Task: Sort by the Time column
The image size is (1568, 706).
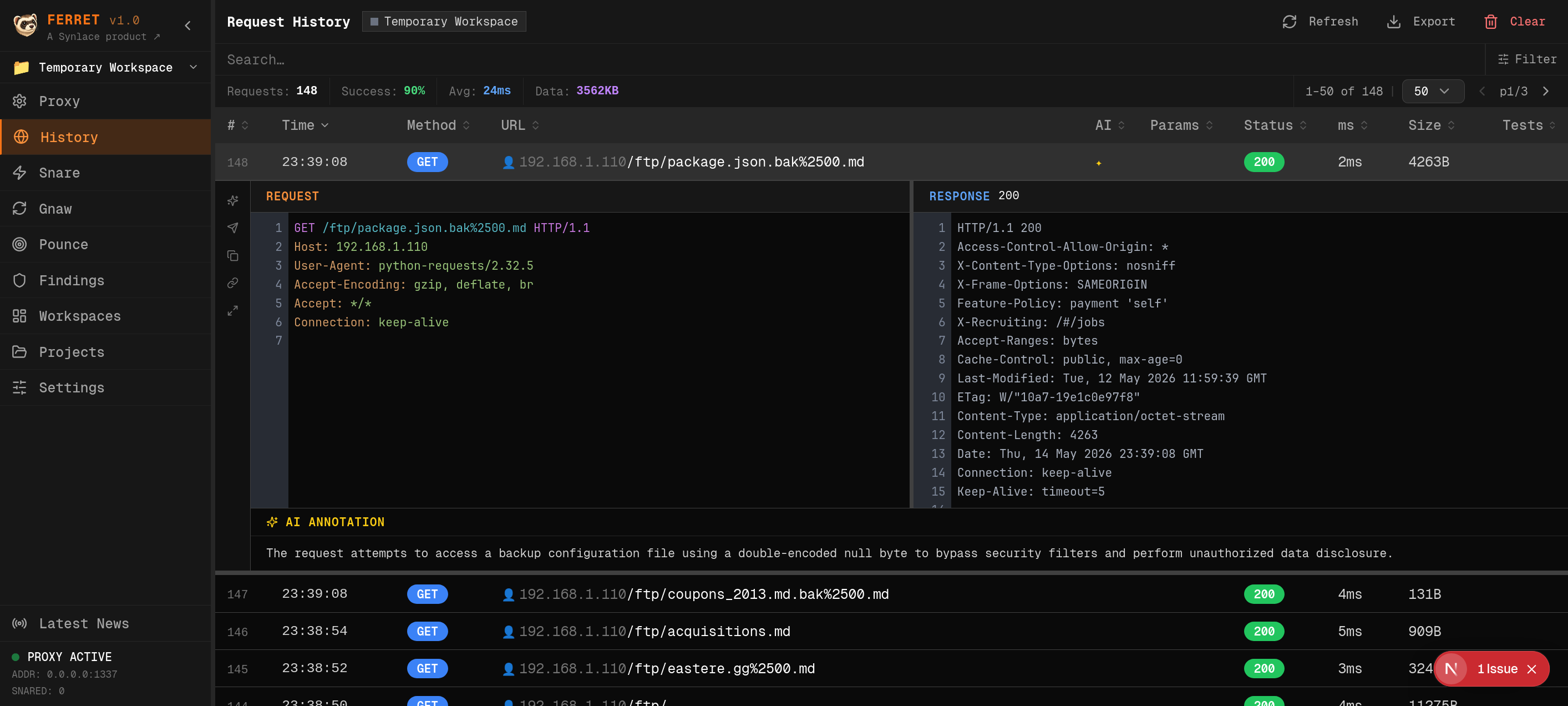Action: pos(305,125)
